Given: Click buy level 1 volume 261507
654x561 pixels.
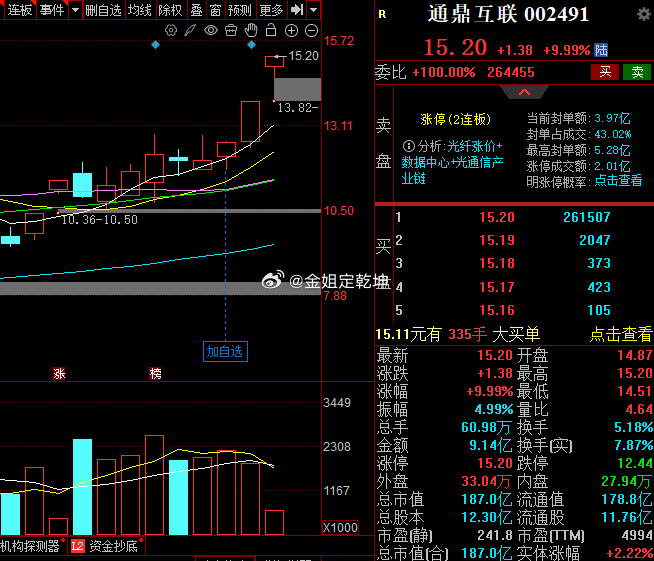Looking at the screenshot, I should pos(587,217).
